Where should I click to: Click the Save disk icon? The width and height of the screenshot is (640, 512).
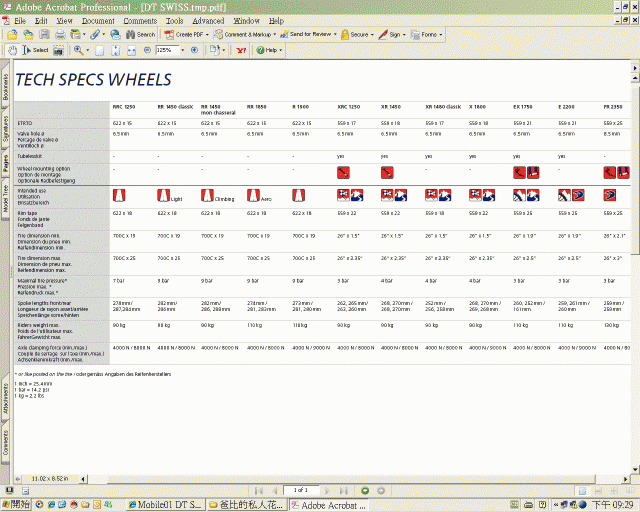(44, 34)
